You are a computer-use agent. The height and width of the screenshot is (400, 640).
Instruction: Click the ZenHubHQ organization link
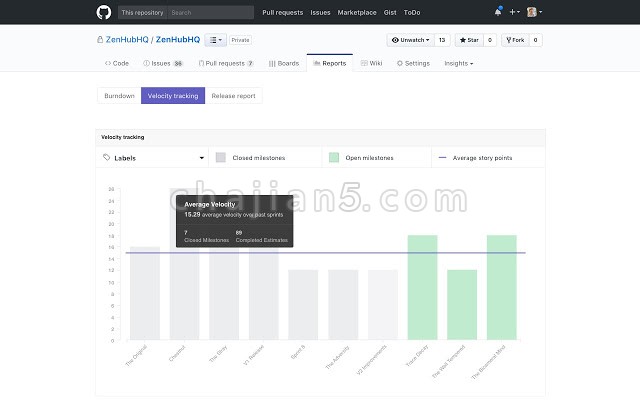(127, 40)
